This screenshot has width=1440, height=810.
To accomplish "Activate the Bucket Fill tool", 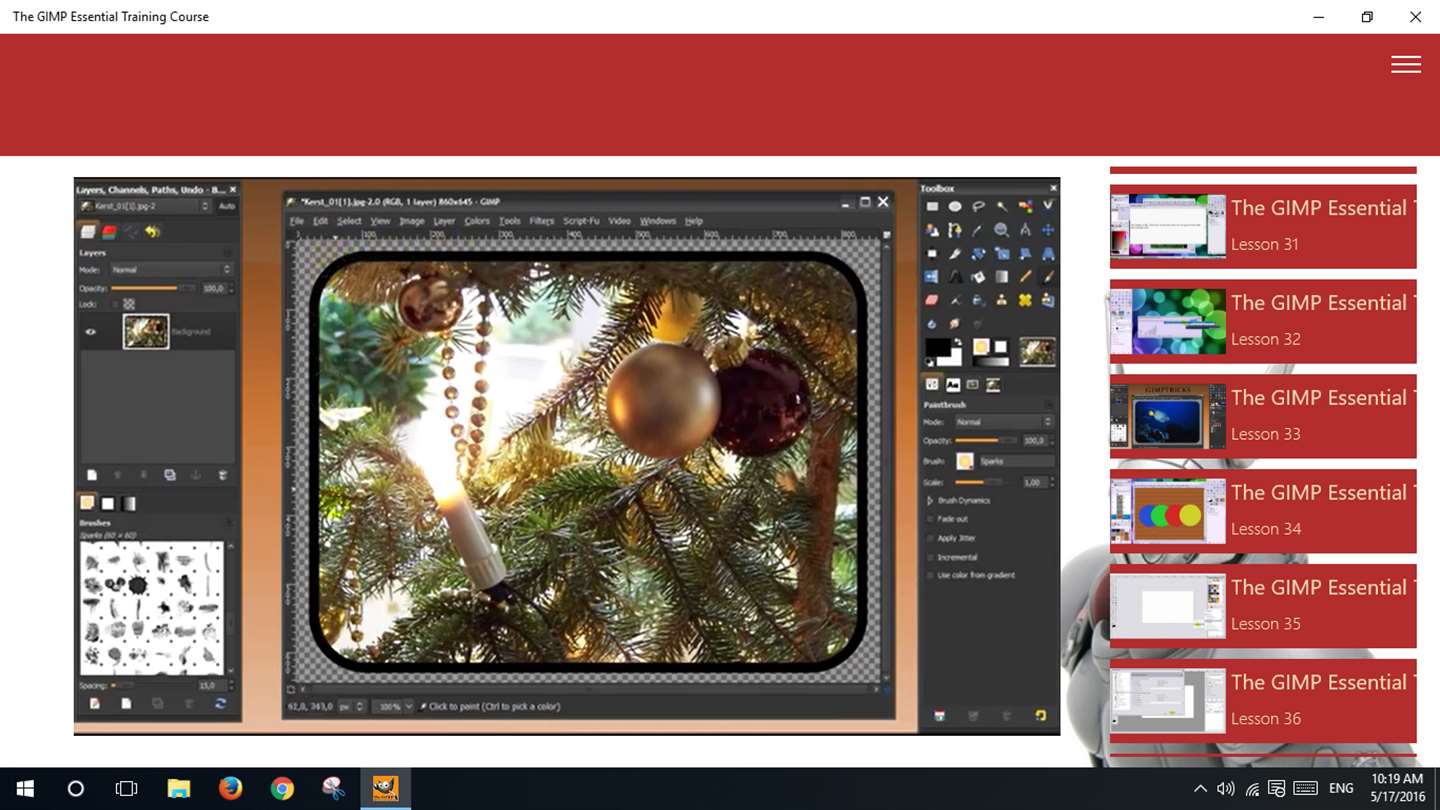I will pyautogui.click(x=978, y=276).
